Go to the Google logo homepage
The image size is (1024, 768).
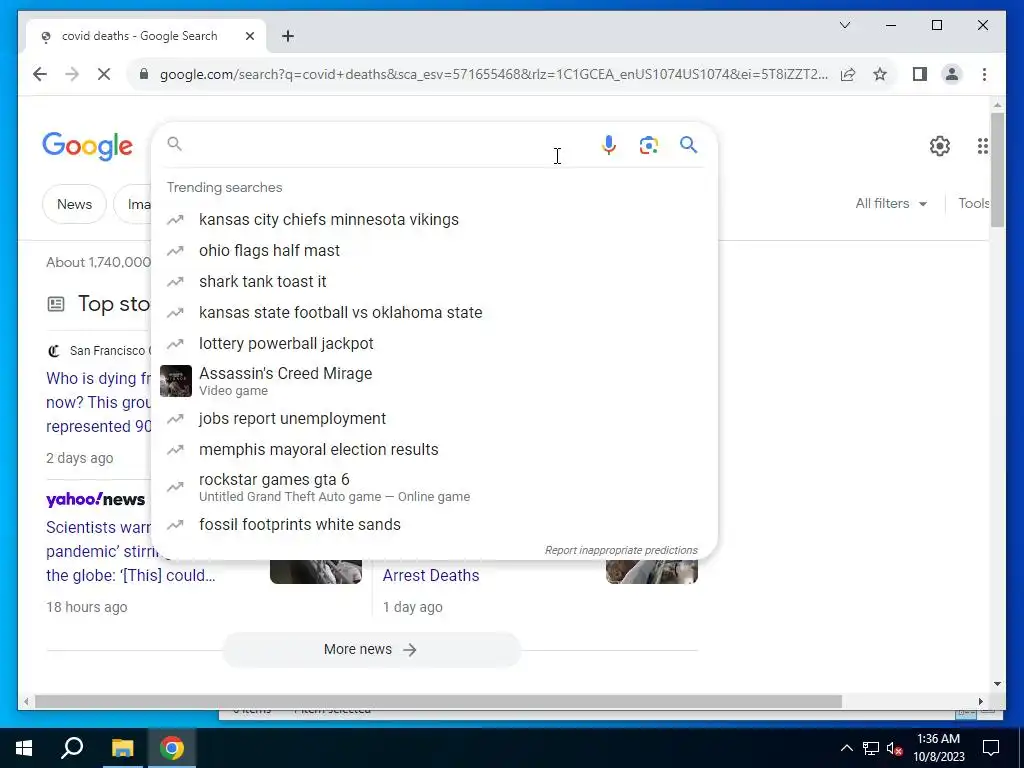click(x=88, y=146)
